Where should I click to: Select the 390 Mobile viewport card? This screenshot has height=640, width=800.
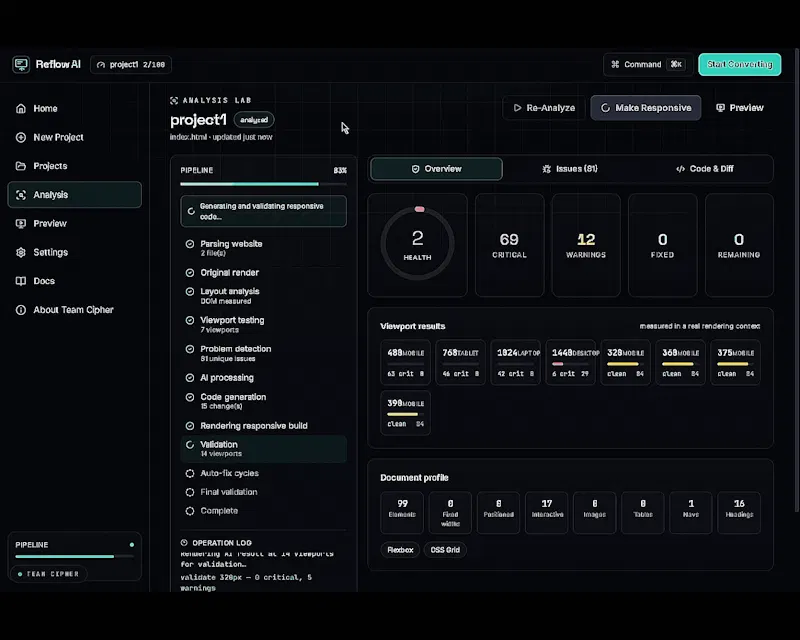tap(406, 413)
